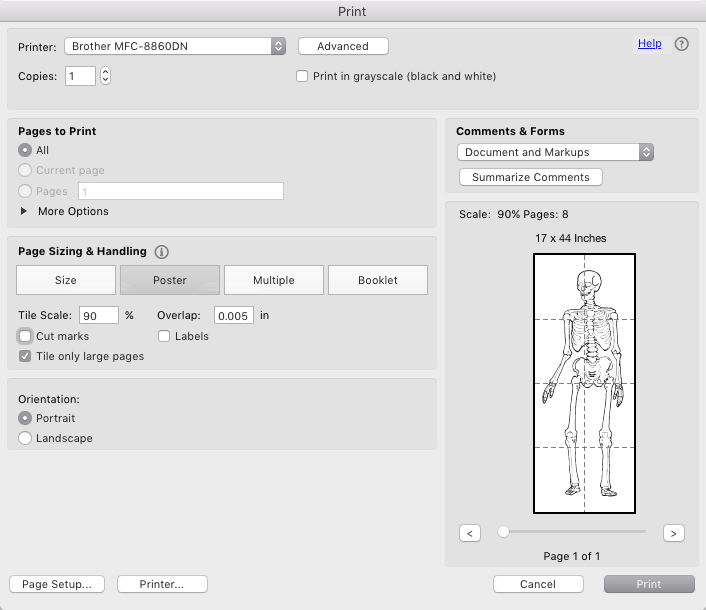
Task: Open the Help link
Action: [x=649, y=44]
